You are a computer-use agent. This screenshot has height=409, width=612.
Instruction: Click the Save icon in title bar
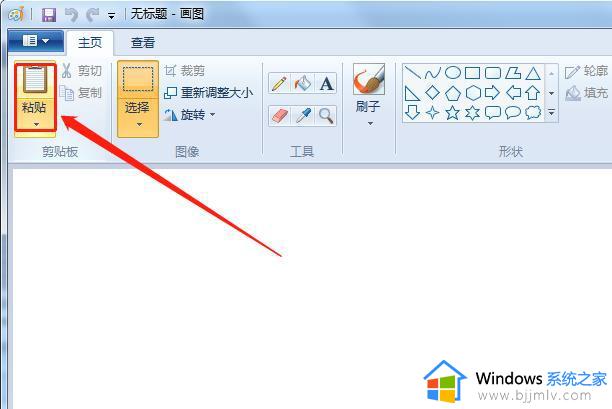pos(49,15)
